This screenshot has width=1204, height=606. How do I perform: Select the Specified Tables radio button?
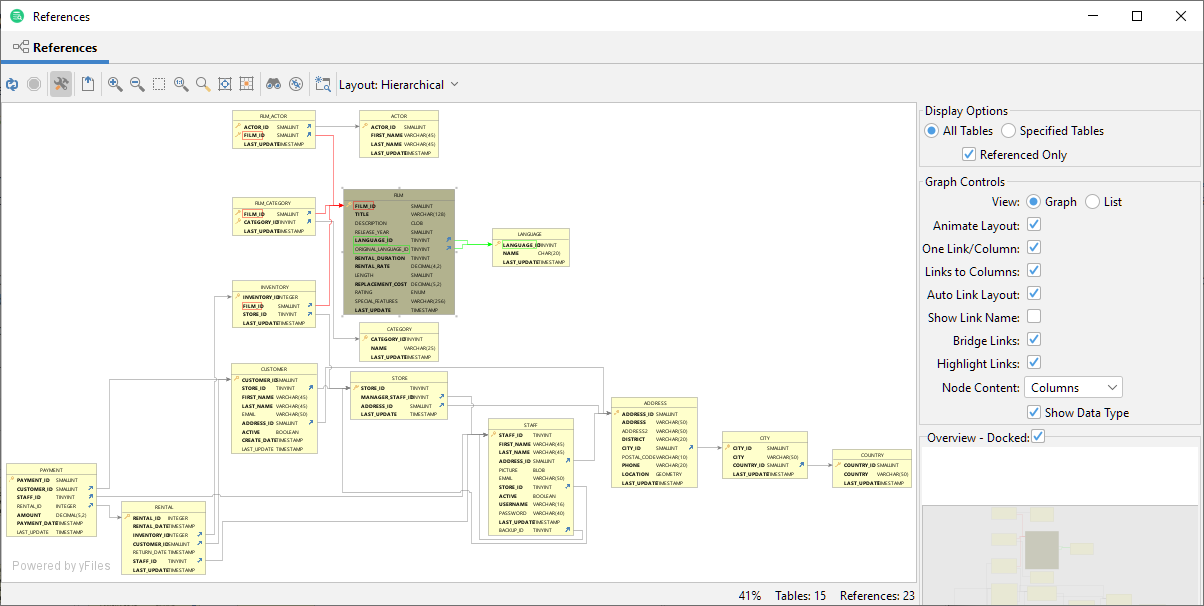[x=1008, y=130]
